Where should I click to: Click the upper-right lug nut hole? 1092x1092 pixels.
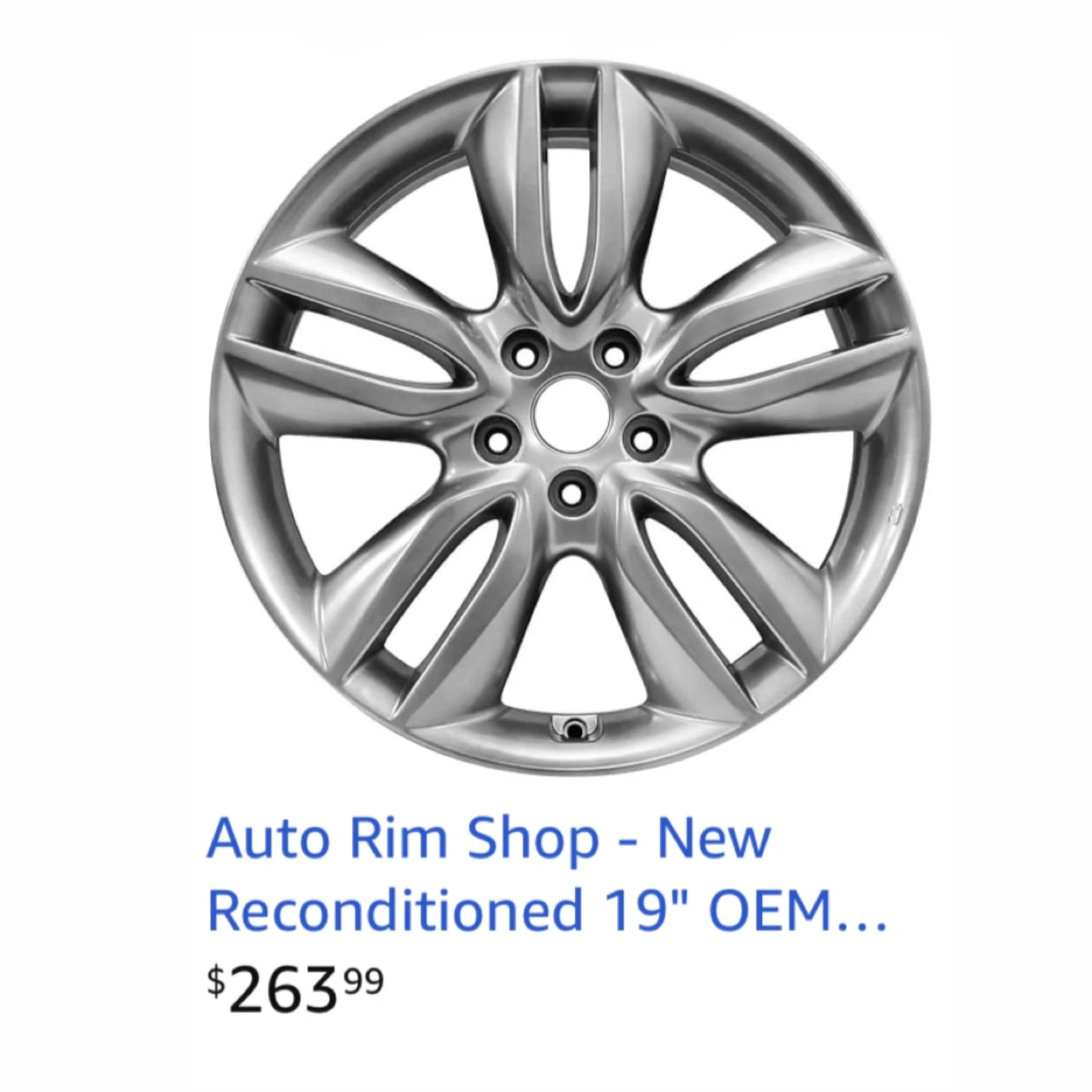click(612, 353)
